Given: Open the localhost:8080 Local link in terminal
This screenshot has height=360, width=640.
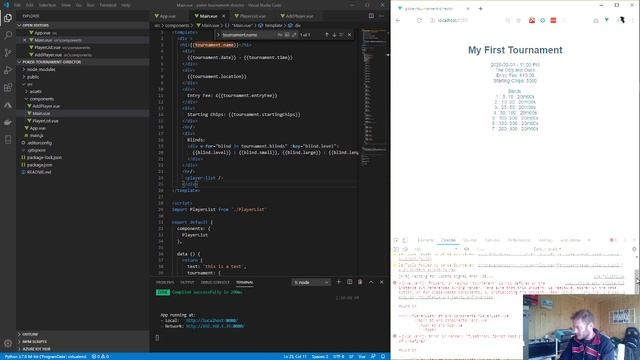Looking at the screenshot, I should tap(211, 321).
